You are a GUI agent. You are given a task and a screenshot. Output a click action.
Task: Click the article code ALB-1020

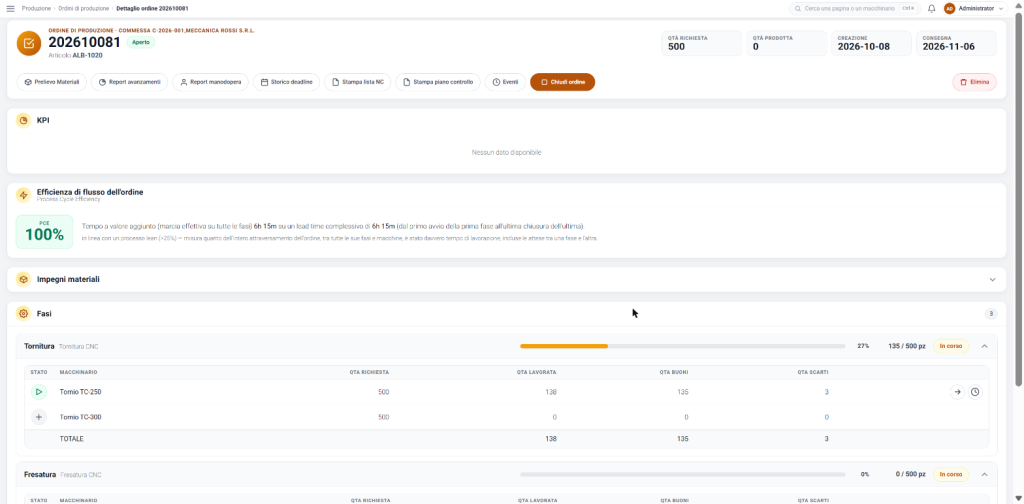[88, 55]
